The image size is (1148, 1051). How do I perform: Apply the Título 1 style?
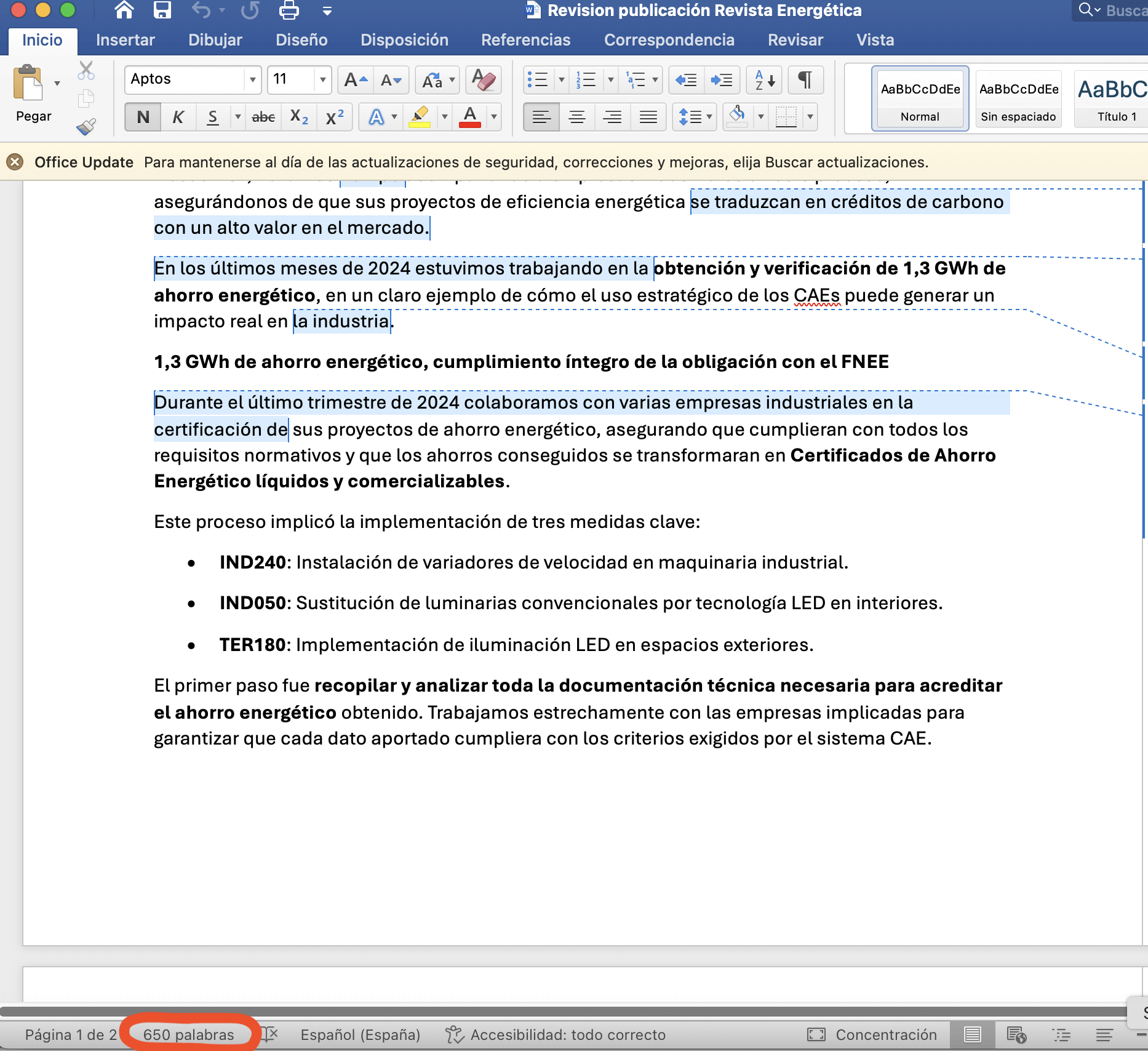[1111, 98]
